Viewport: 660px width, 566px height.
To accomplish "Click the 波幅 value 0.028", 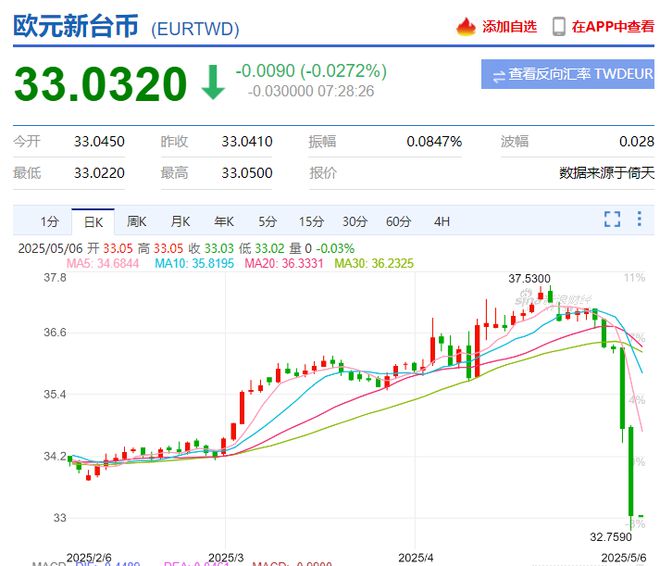I will point(636,141).
